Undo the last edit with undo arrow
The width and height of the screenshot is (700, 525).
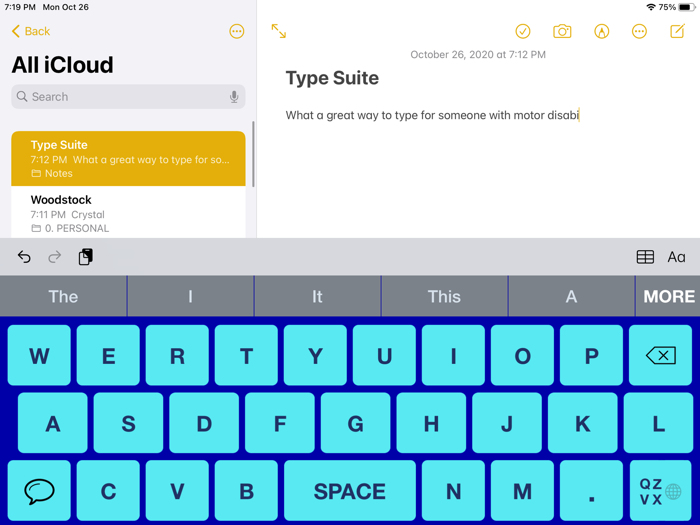[x=24, y=257]
